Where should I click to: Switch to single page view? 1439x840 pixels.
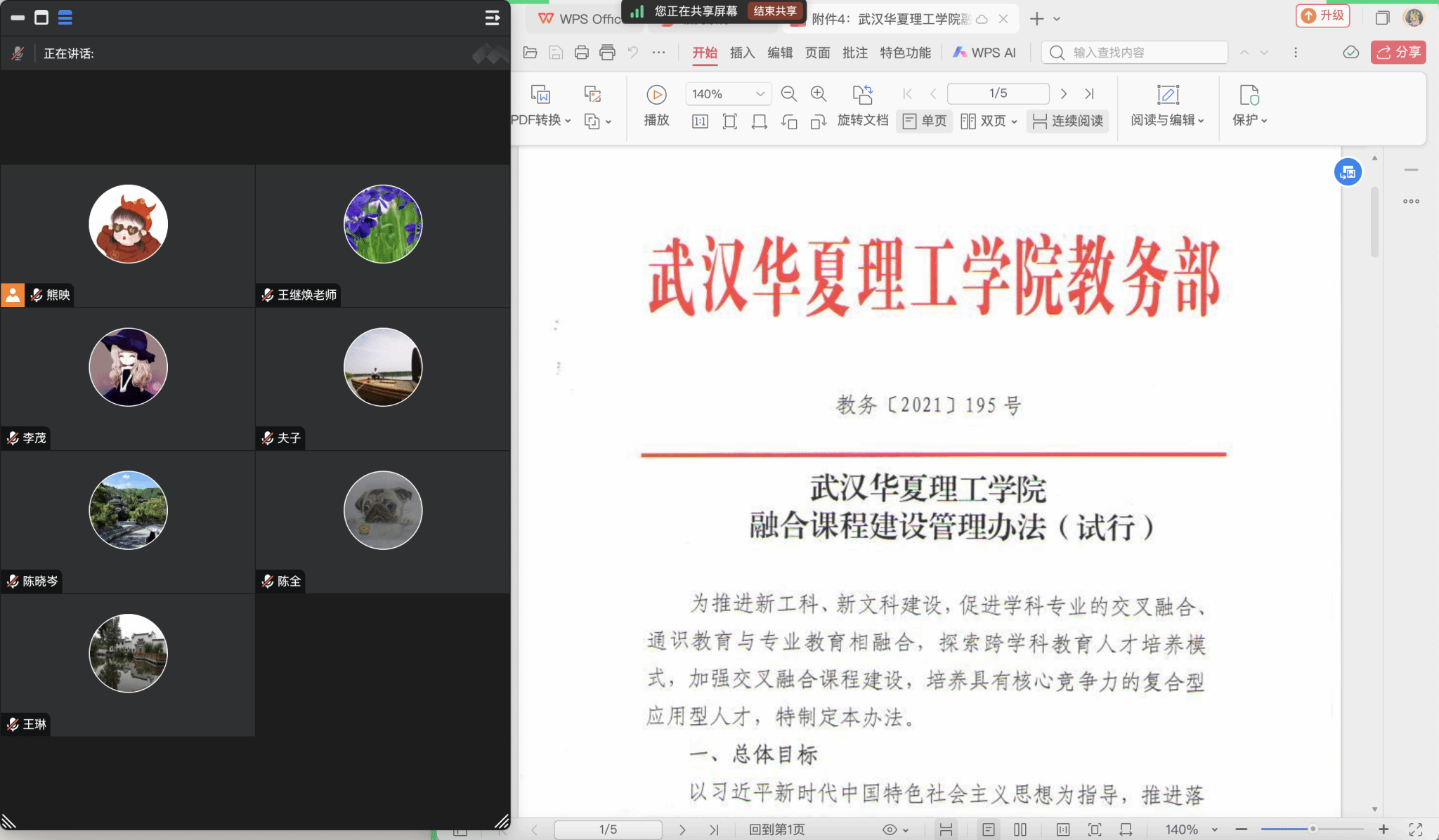click(925, 121)
